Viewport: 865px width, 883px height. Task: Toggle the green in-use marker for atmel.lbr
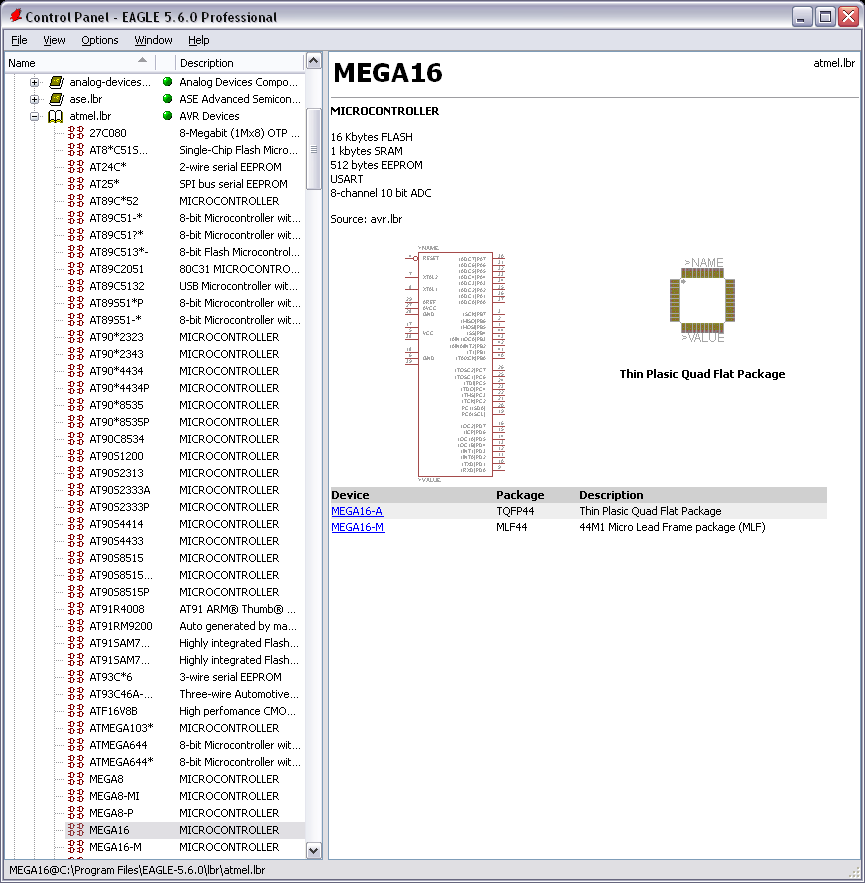pyautogui.click(x=167, y=115)
